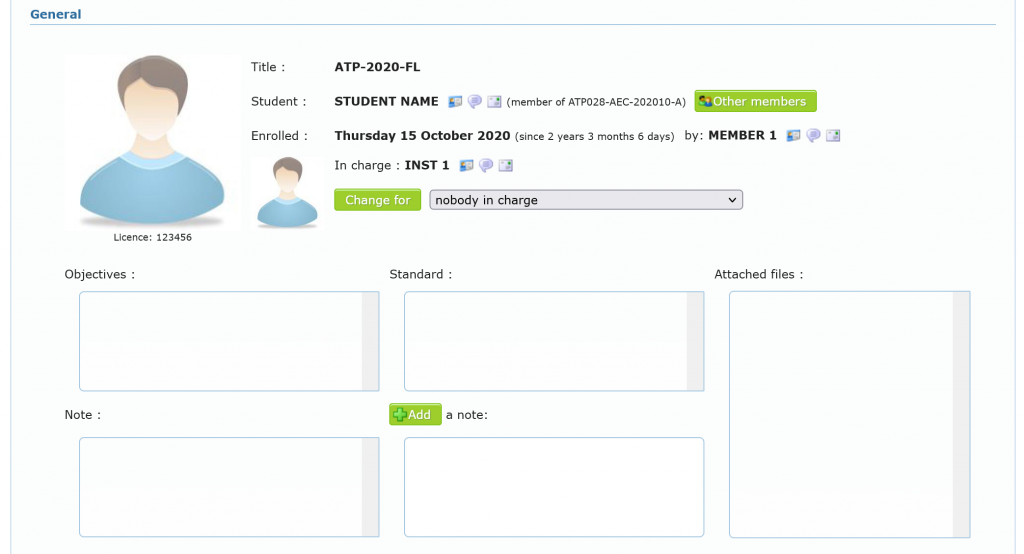Viewport: 1024px width, 554px height.
Task: Click the new note entry text field
Action: coord(553,487)
